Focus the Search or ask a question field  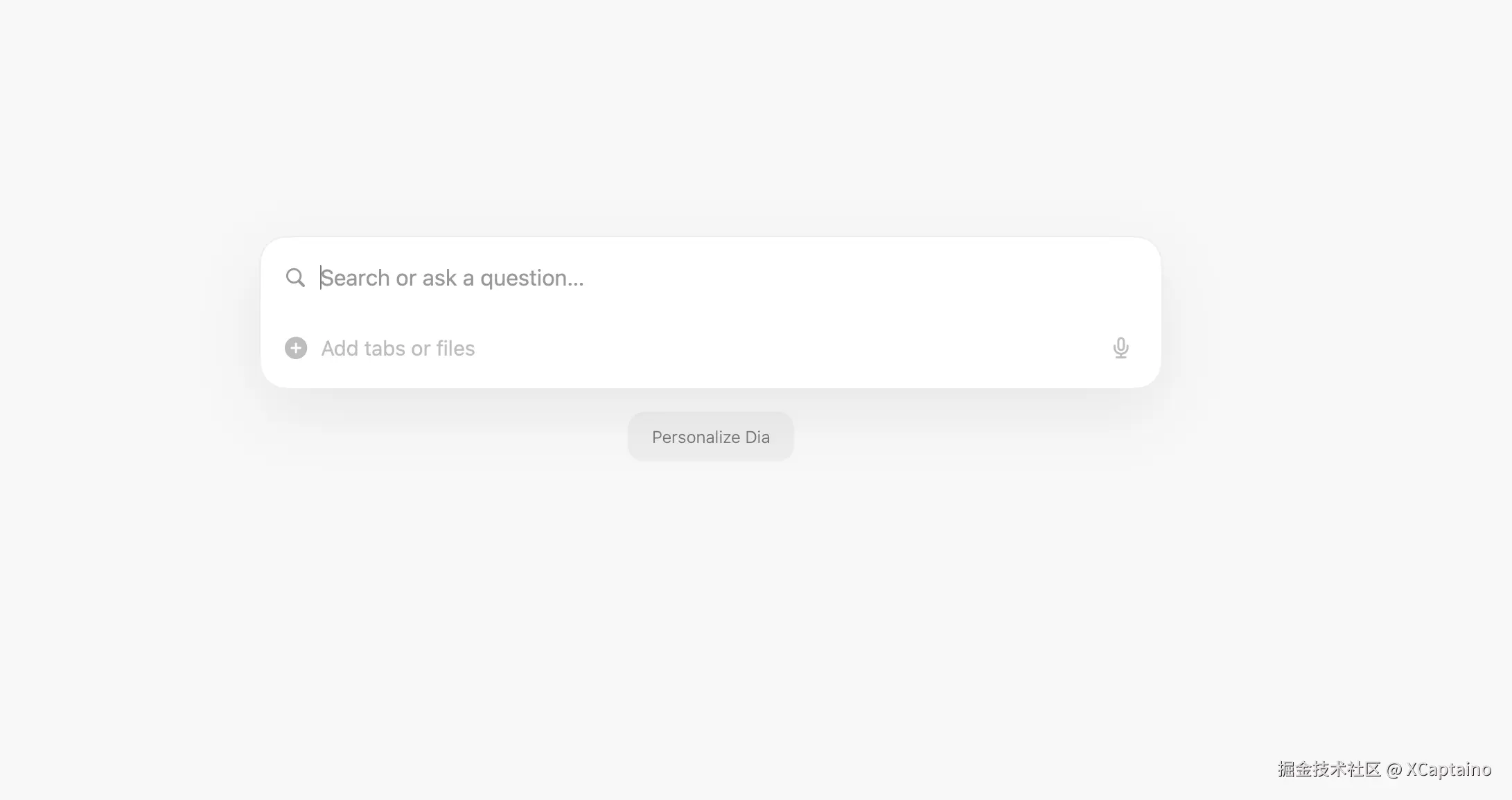click(452, 278)
